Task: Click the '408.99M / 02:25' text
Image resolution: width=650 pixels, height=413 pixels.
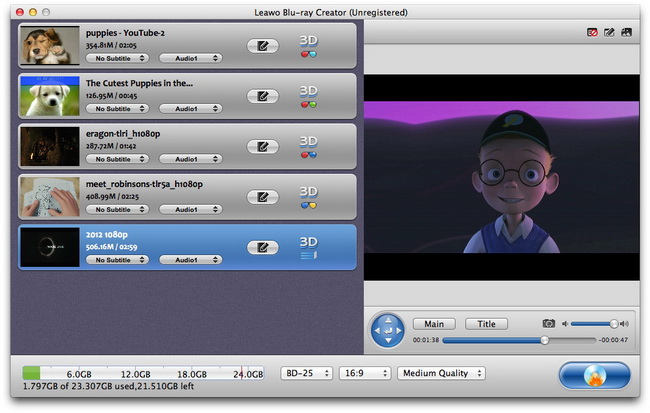Action: coord(112,197)
